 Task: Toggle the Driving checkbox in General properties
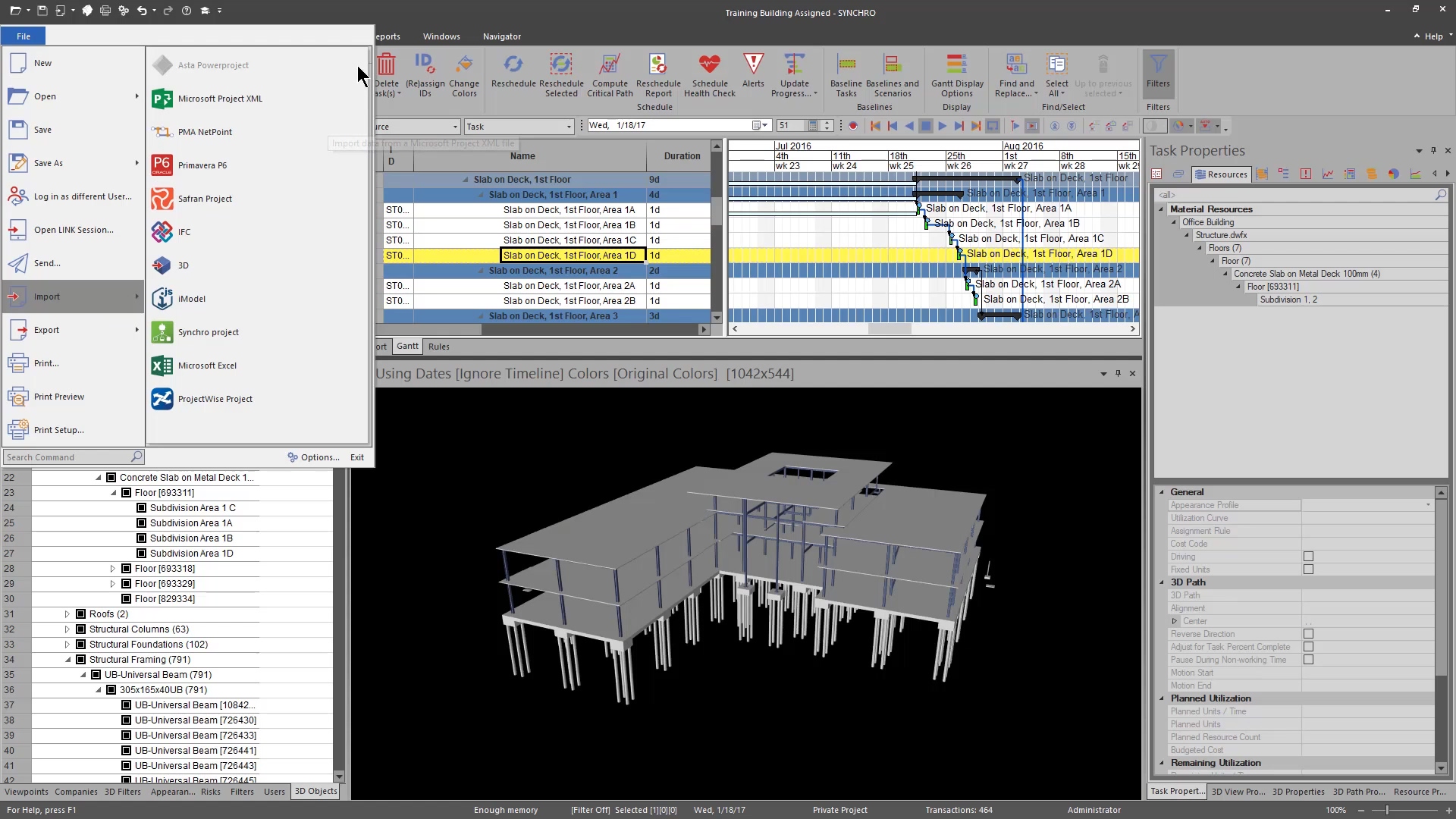point(1308,556)
